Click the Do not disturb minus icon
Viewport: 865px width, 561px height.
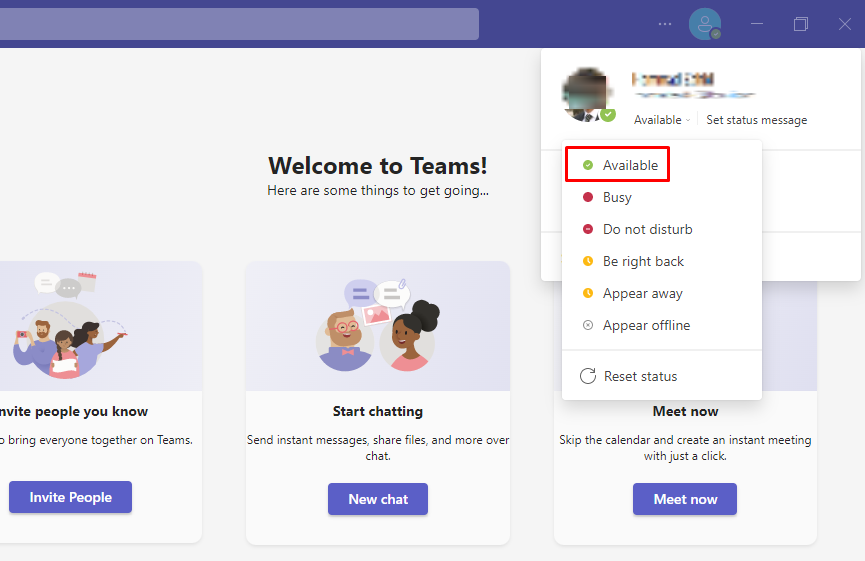(588, 229)
